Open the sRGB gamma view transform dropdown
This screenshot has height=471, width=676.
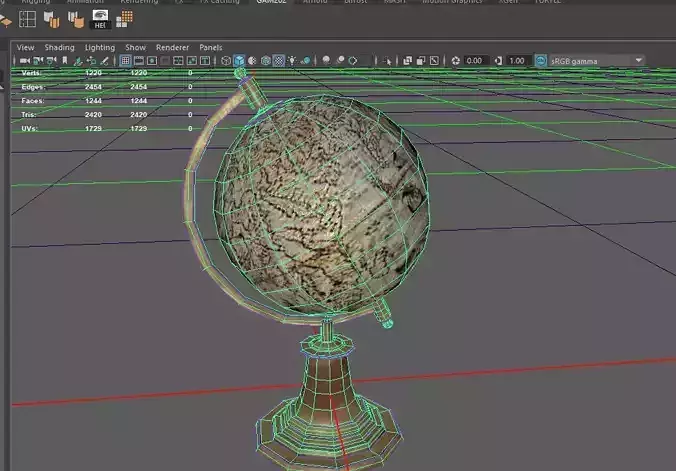(597, 61)
